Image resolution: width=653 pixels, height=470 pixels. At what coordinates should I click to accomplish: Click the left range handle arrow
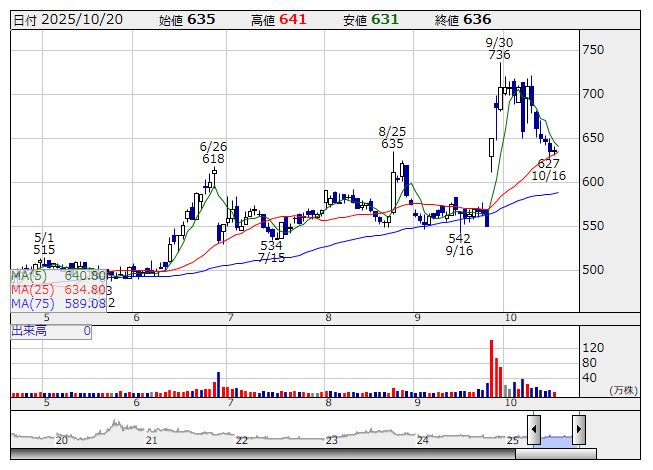(534, 431)
